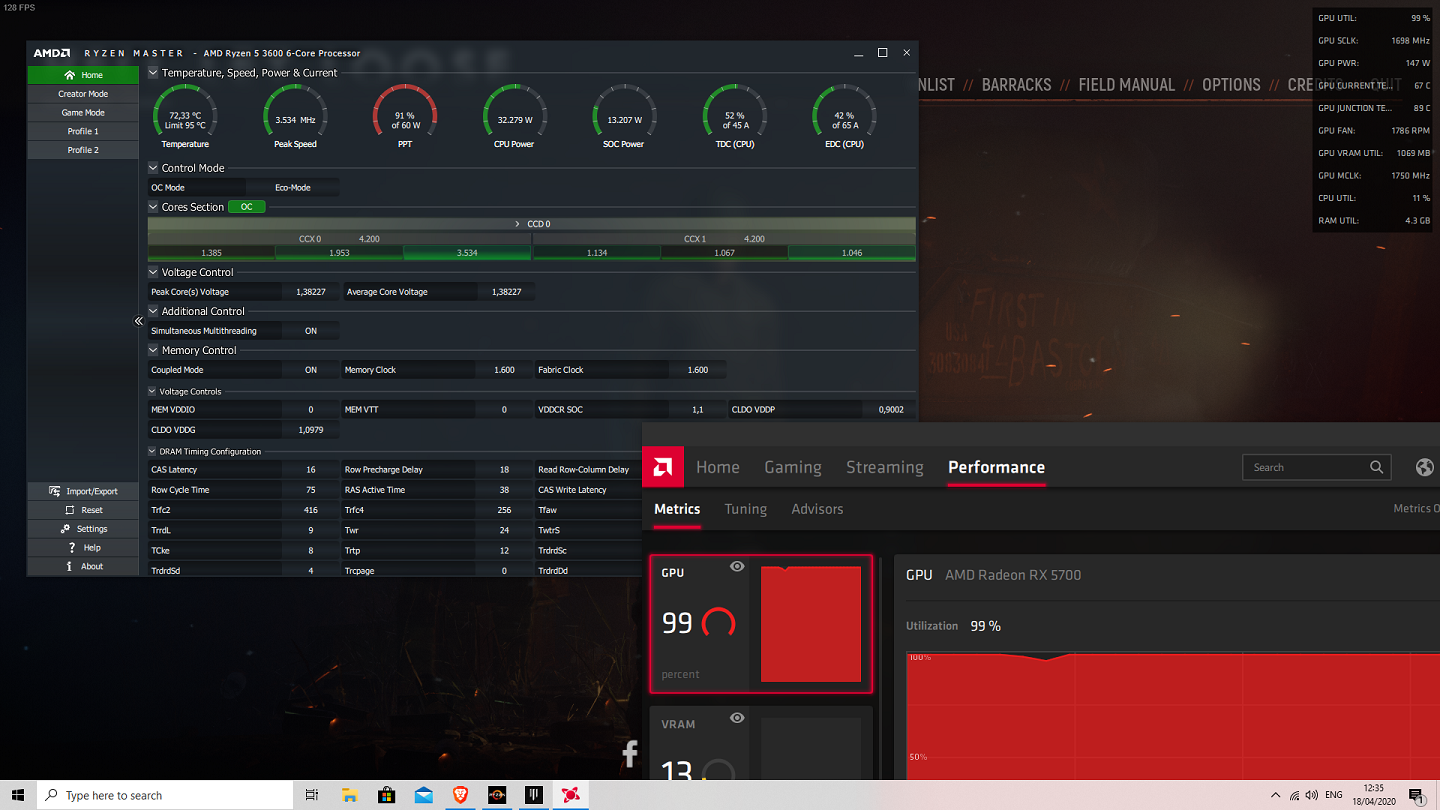Switch to the Tuning sub-tab
This screenshot has height=810, width=1440.
click(746, 509)
